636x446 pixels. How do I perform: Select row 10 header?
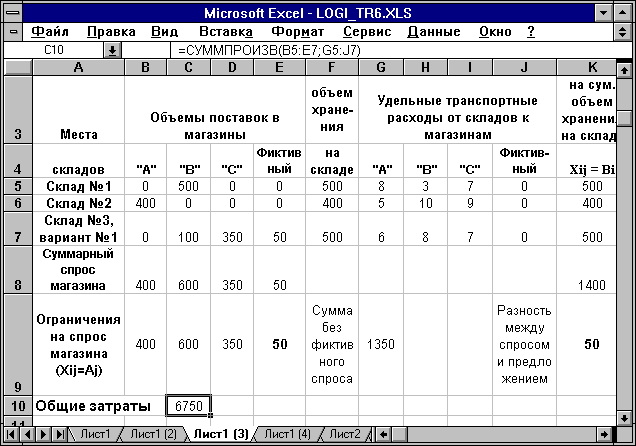18,405
